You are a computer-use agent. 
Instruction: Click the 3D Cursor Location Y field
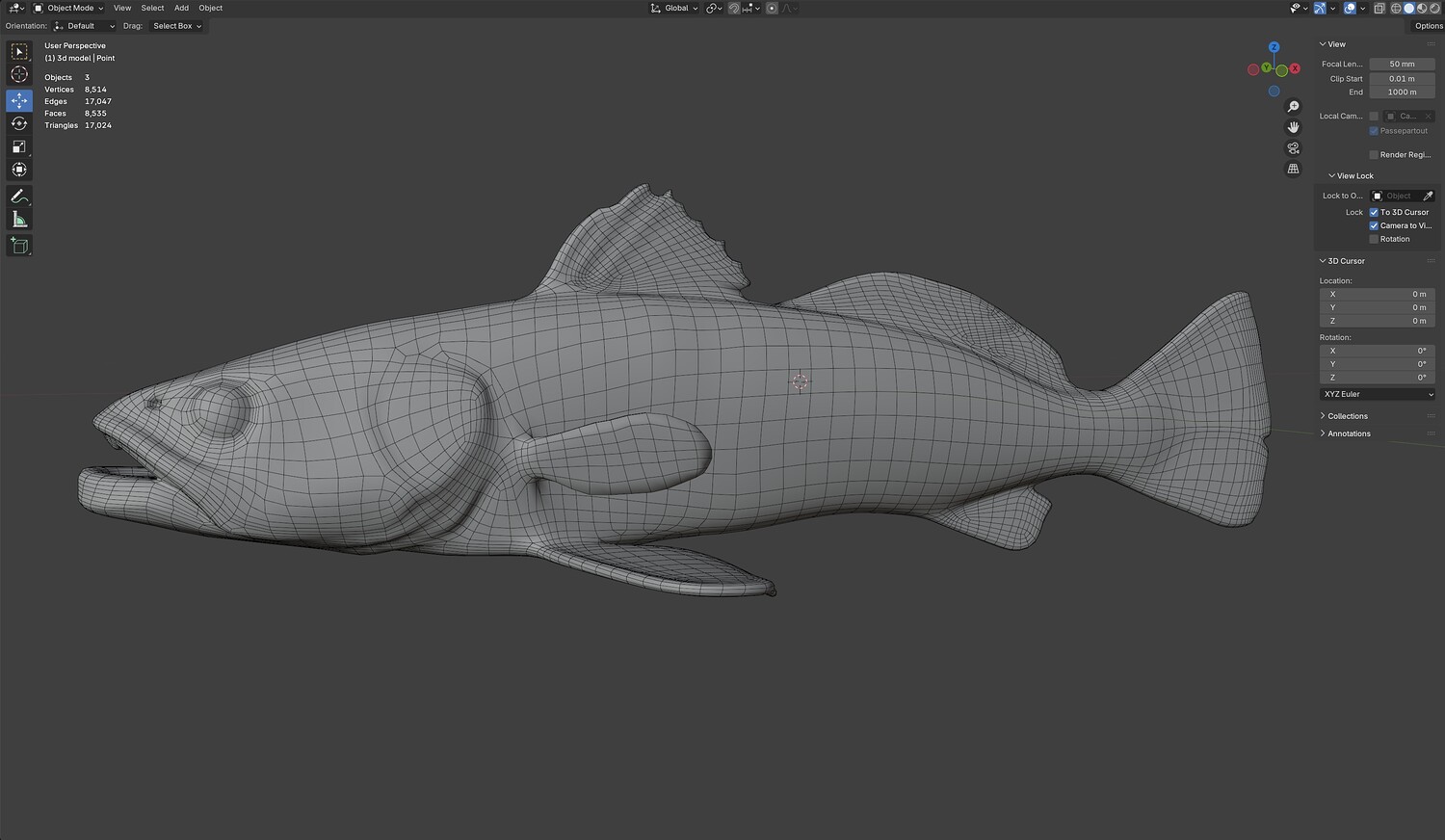pos(1378,307)
